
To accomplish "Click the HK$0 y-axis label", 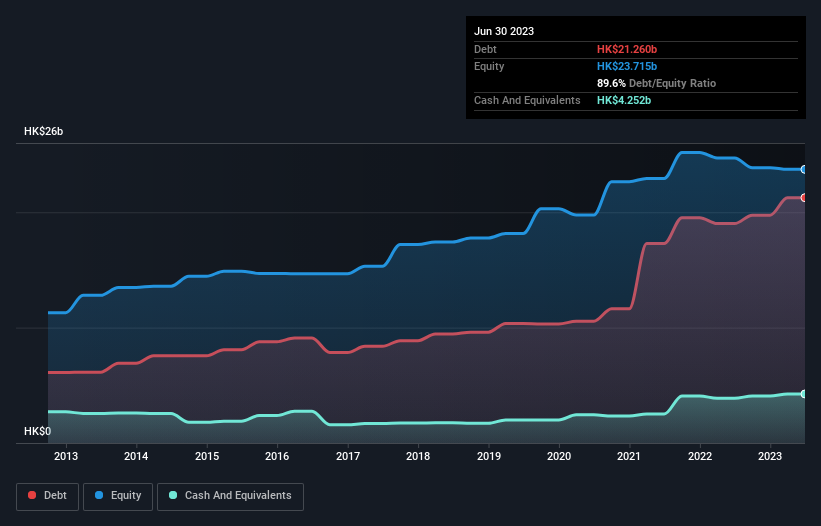I will (37, 431).
